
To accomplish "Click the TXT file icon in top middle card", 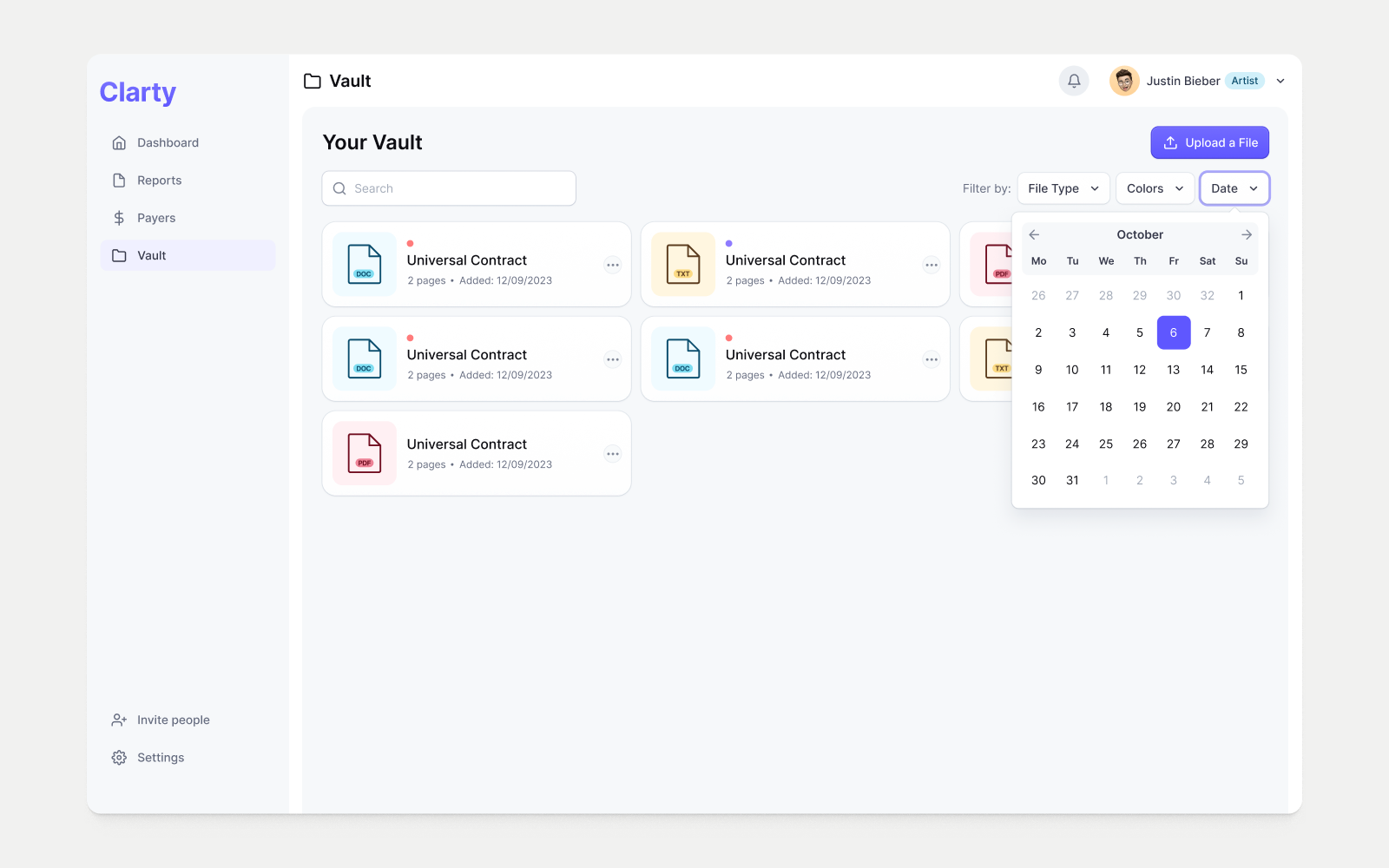I will (683, 265).
